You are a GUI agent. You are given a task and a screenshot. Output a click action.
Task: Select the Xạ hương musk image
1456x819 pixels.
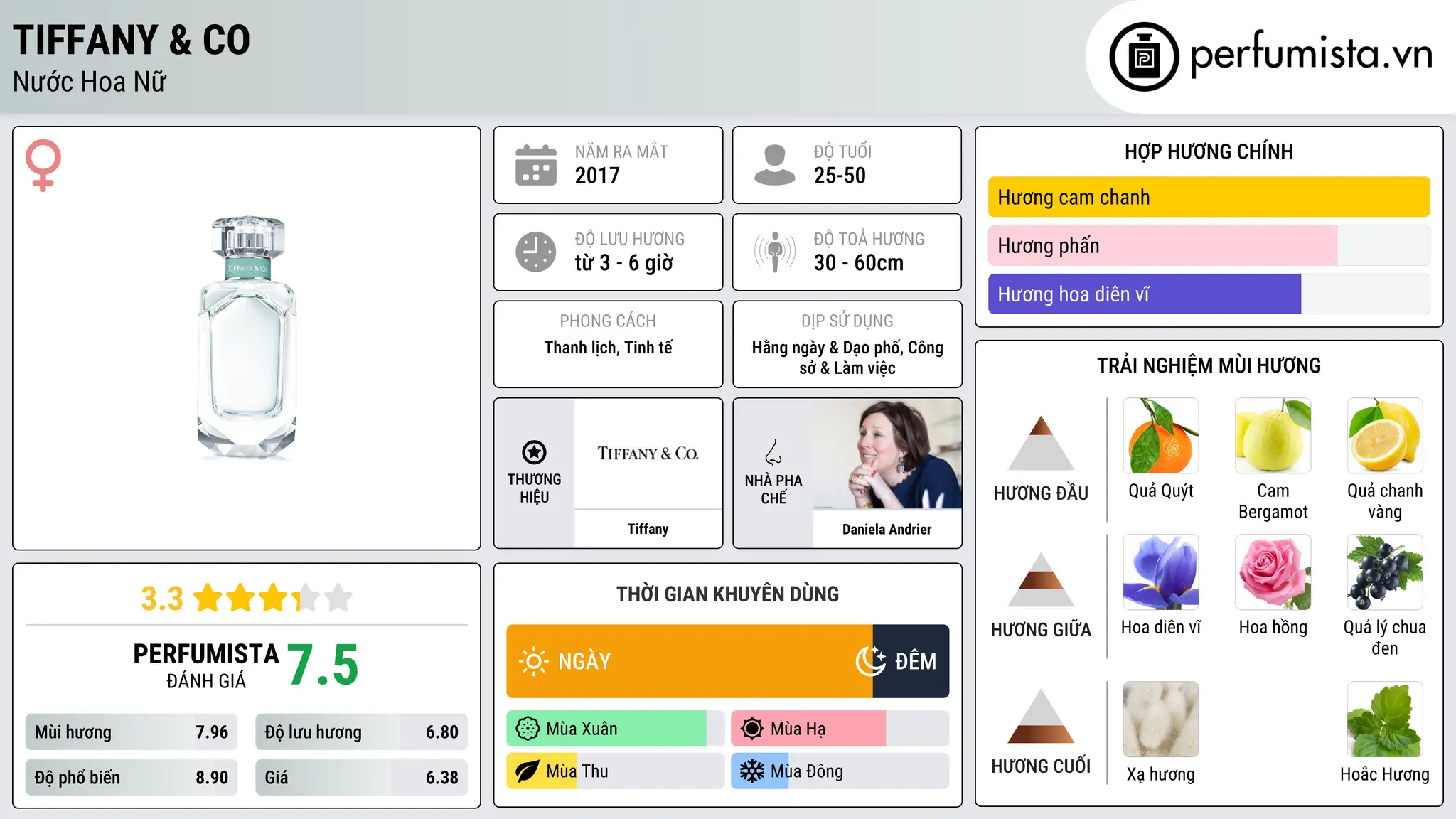(x=1161, y=719)
